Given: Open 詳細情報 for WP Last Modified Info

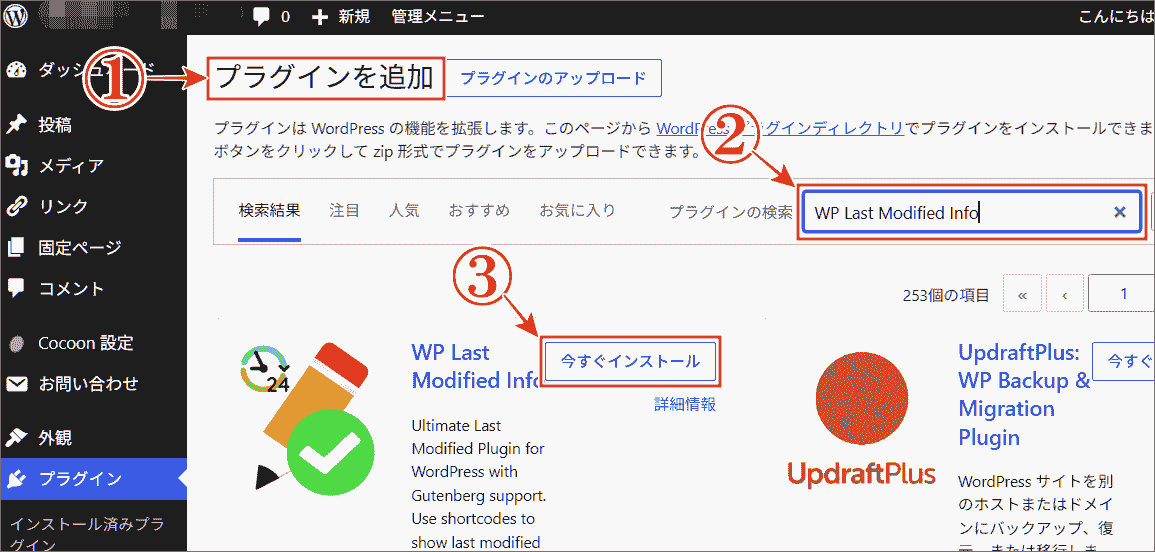Looking at the screenshot, I should pos(685,405).
